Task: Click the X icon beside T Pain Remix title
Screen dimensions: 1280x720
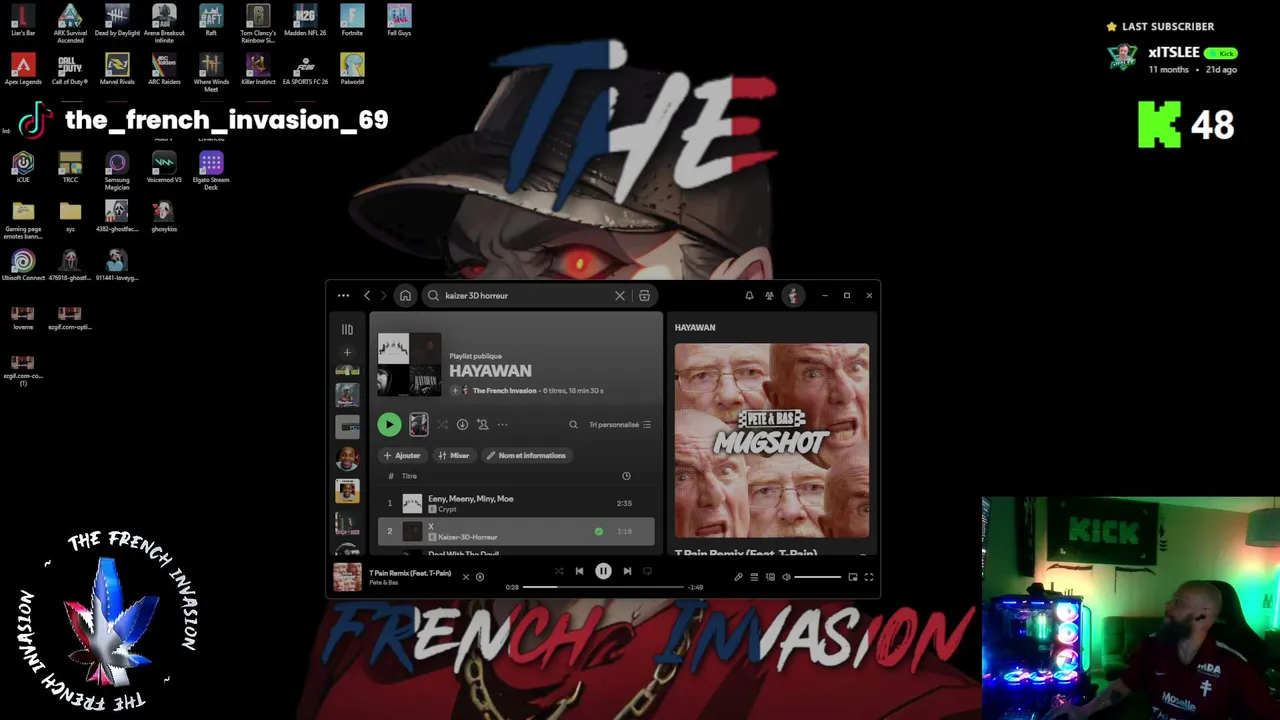Action: tap(465, 577)
